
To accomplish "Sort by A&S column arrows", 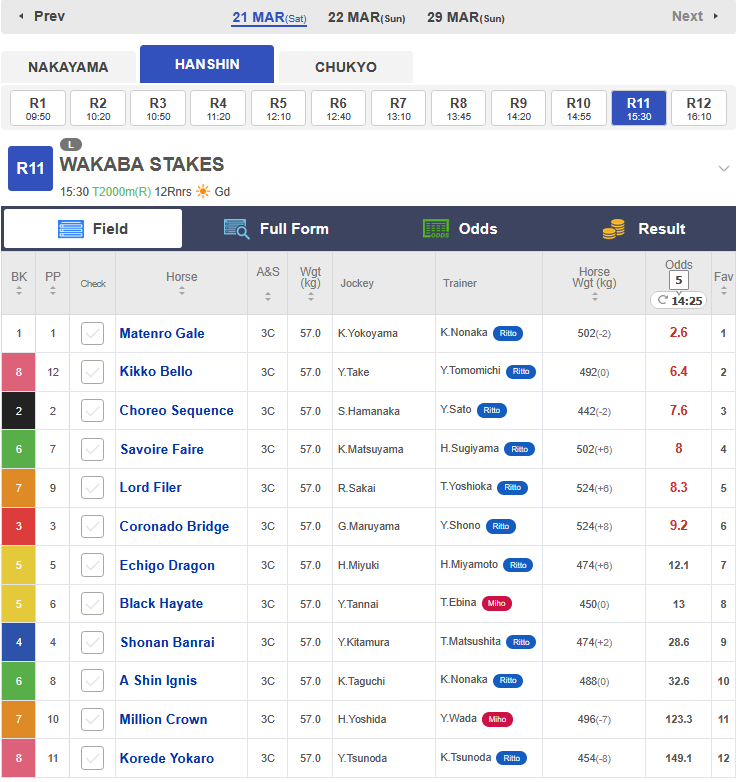I will [268, 296].
